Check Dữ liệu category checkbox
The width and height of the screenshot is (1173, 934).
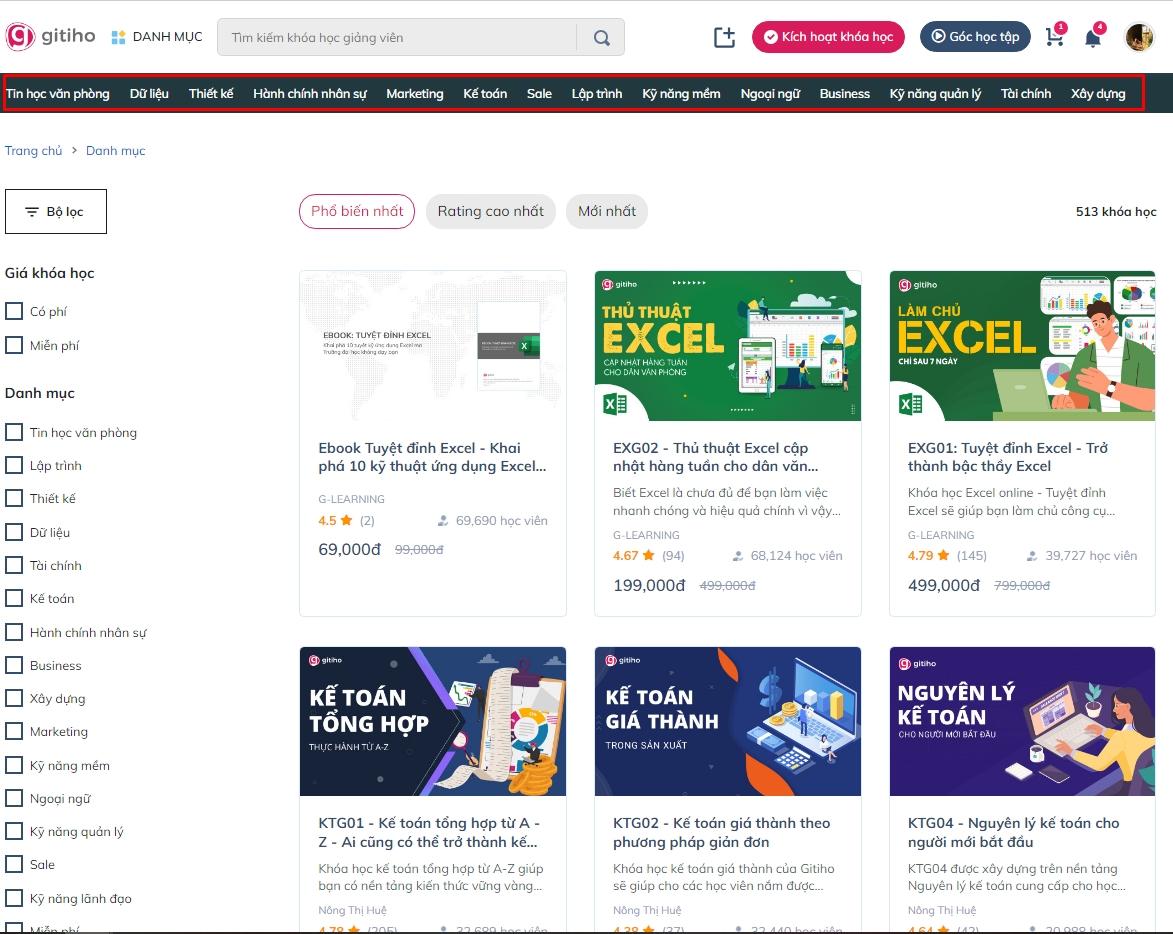[x=14, y=532]
